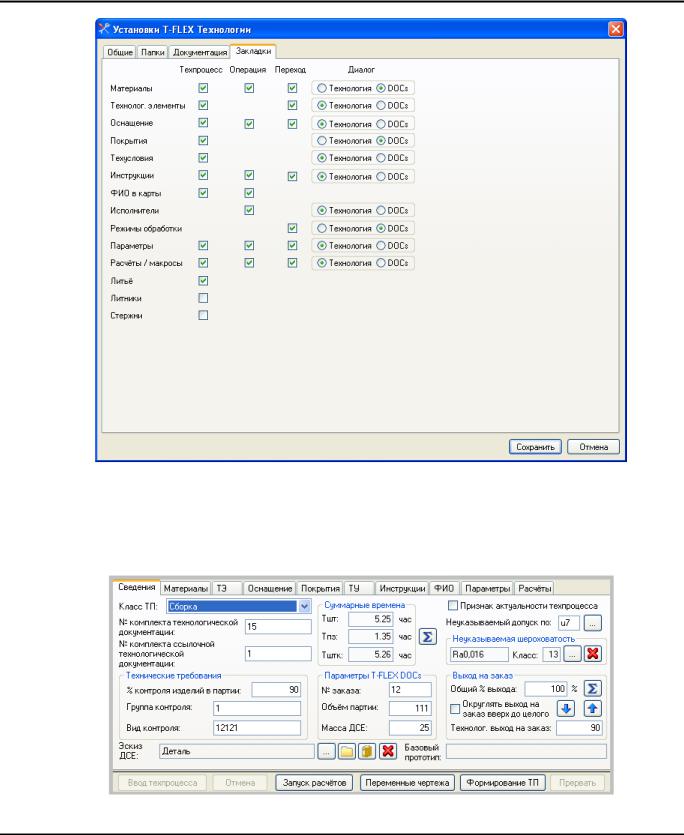This screenshot has height=835, width=684.
Task: Enable the Стержни checkbox
Action: coord(203,315)
